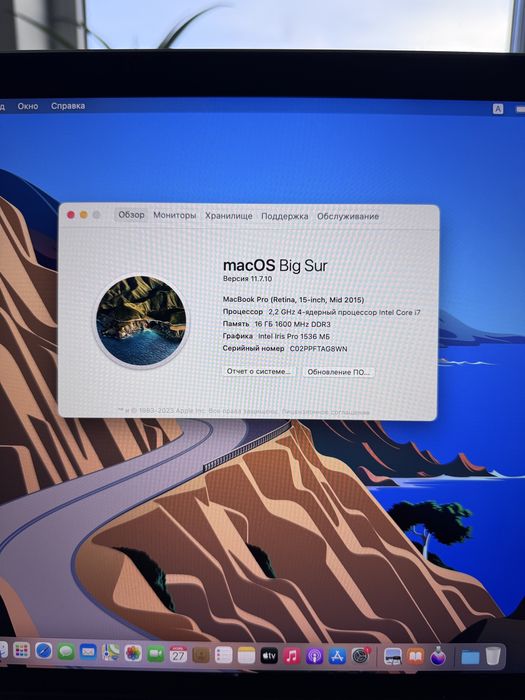
Task: Open the Поддержка tab
Action: (x=284, y=216)
